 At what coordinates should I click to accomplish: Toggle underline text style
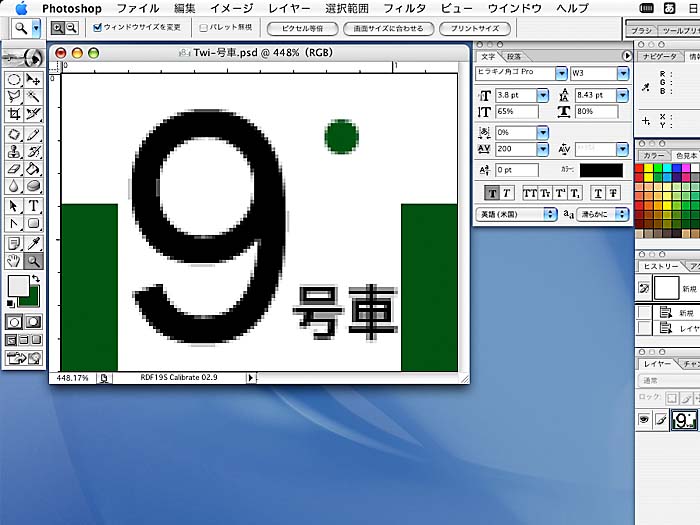598,193
